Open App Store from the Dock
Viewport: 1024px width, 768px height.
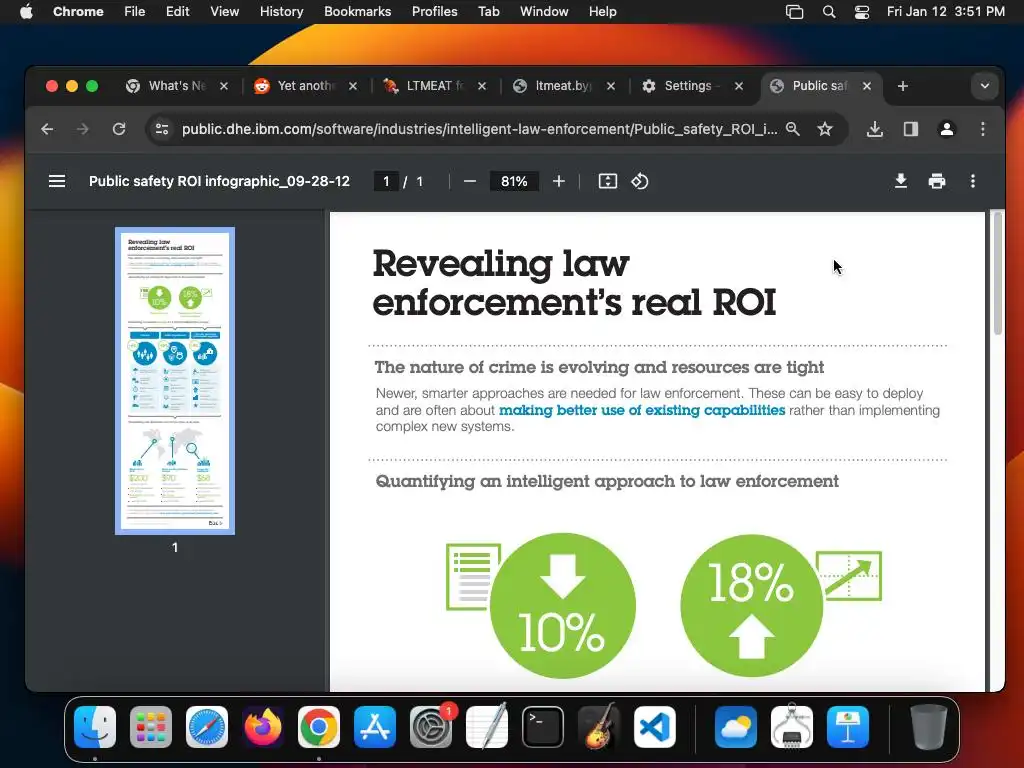[375, 727]
